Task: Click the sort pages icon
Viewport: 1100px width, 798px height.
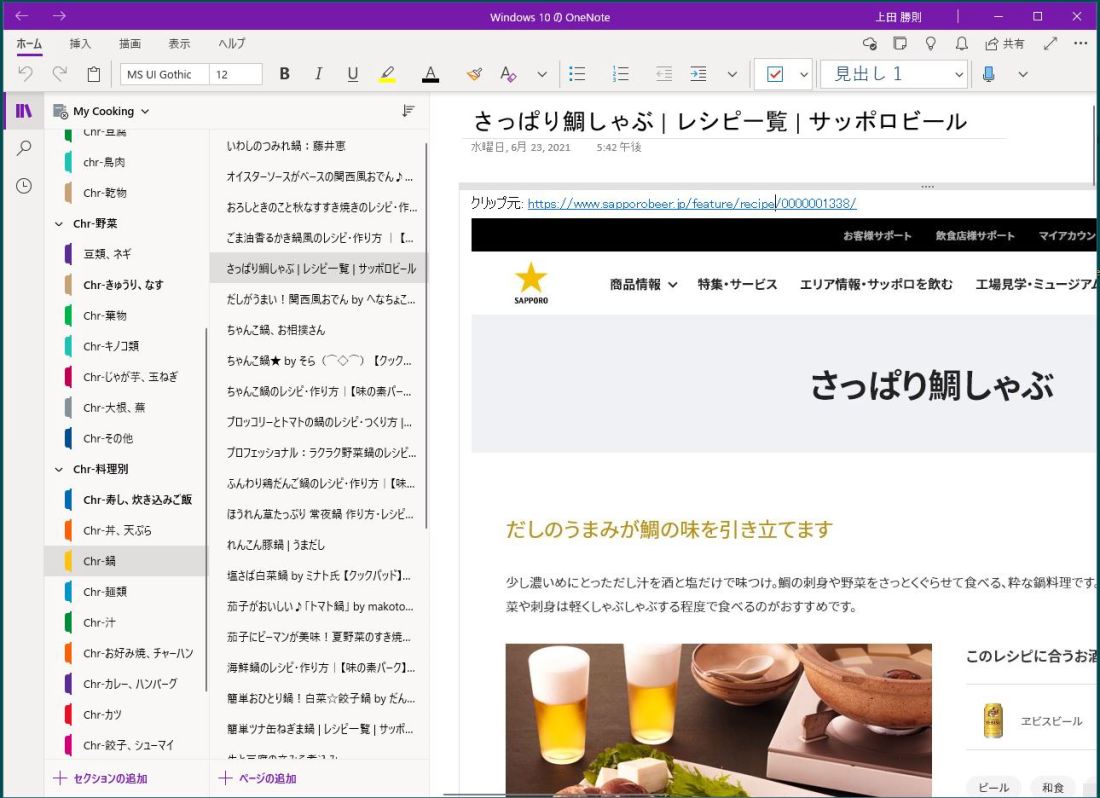Action: click(408, 111)
